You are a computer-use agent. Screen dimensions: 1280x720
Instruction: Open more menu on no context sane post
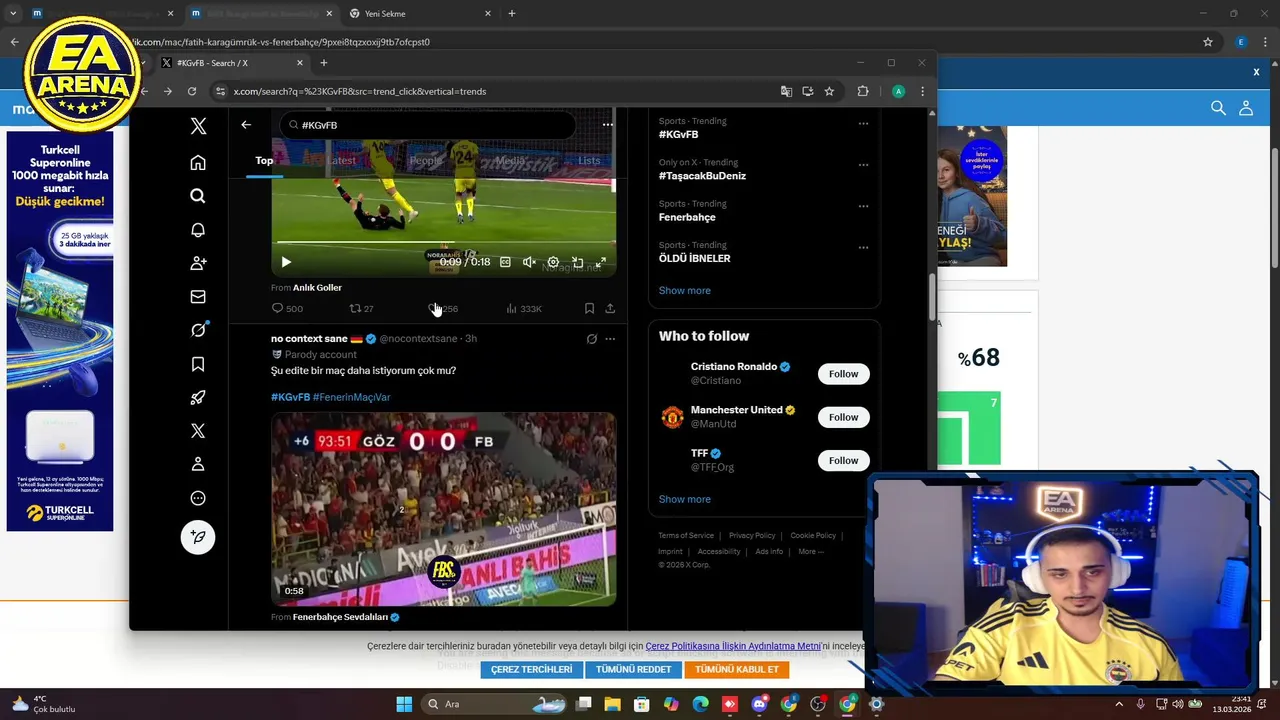coord(610,339)
